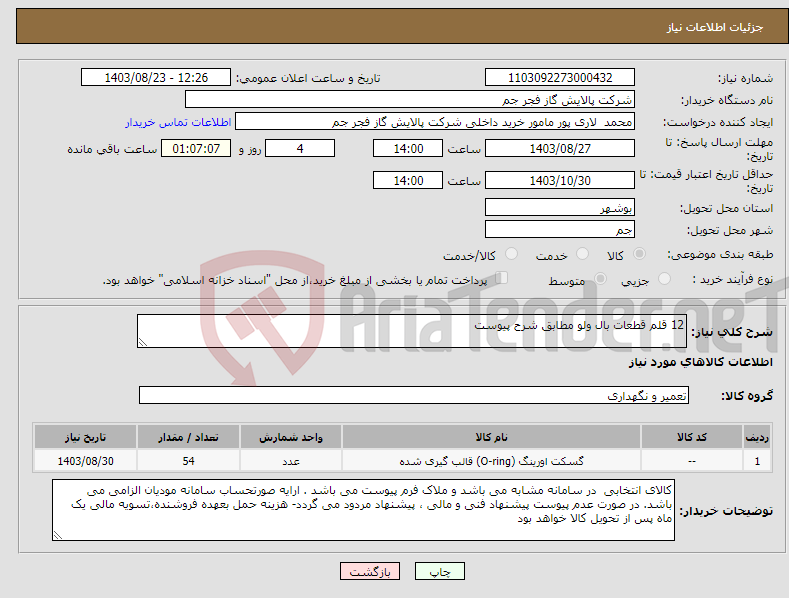The image size is (789, 598).
Task: Select the کالا radio button
Action: pos(640,254)
